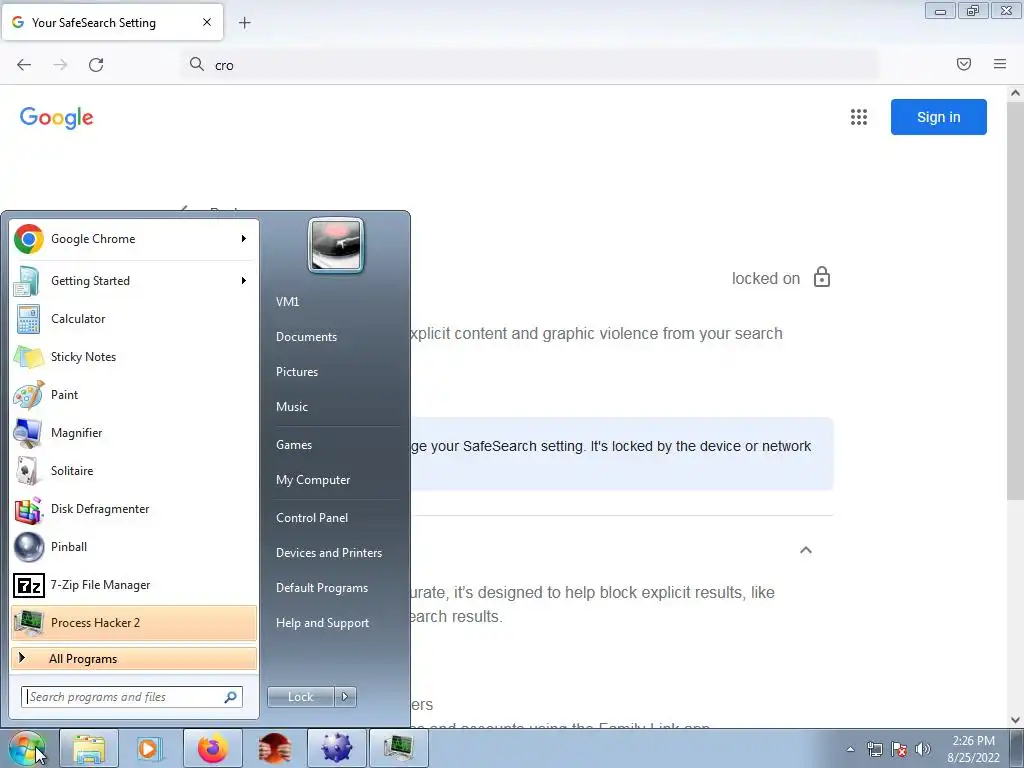Show All Programs list
1024x768 pixels.
tap(134, 658)
